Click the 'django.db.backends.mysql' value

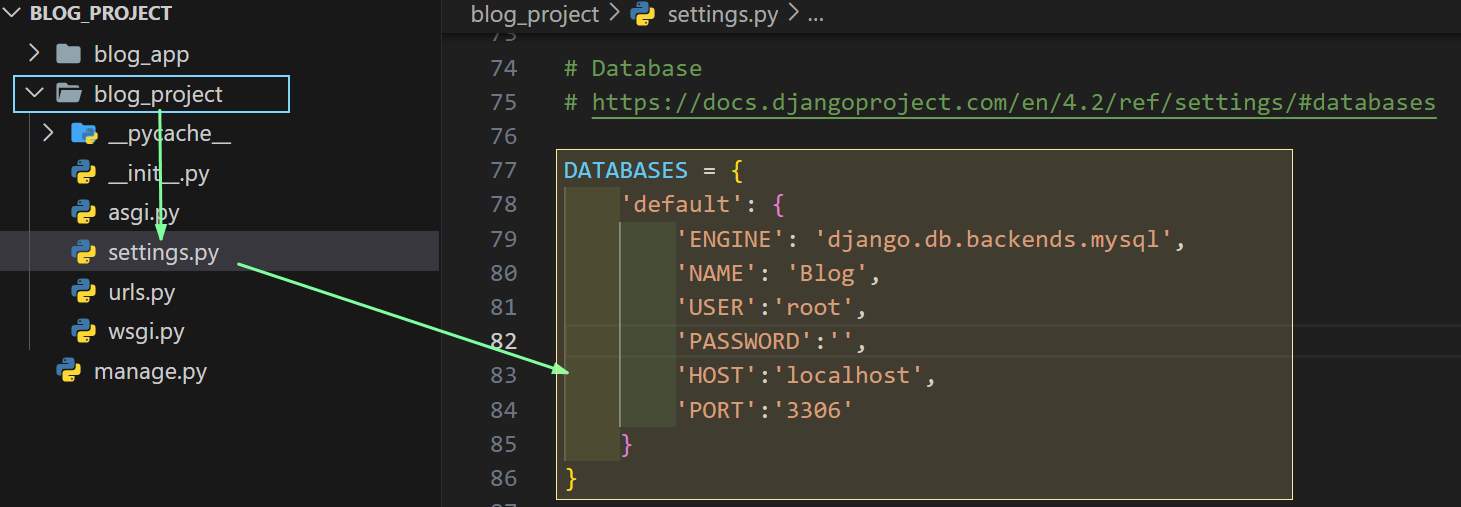pyautogui.click(x=993, y=239)
